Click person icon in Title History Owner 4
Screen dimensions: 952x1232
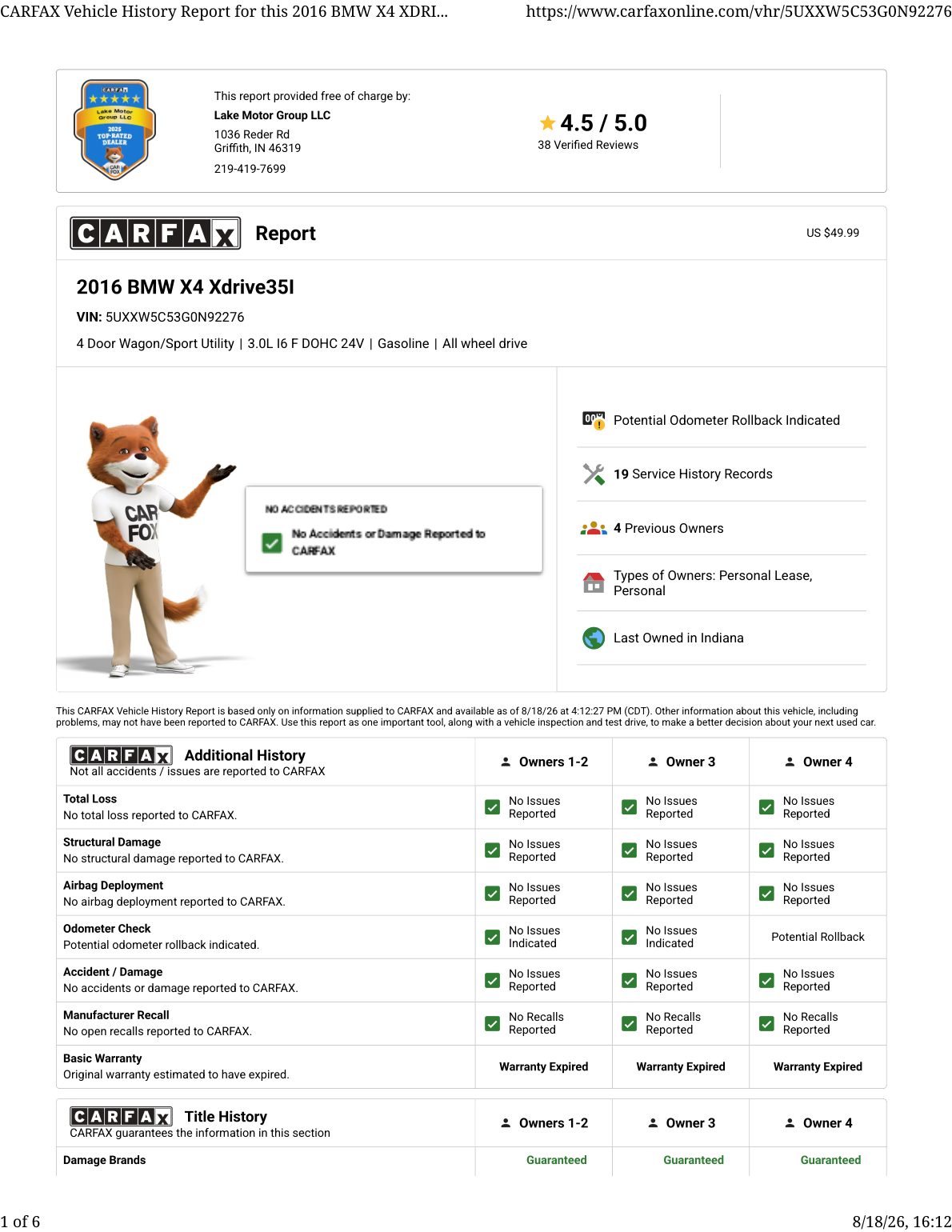[790, 1122]
